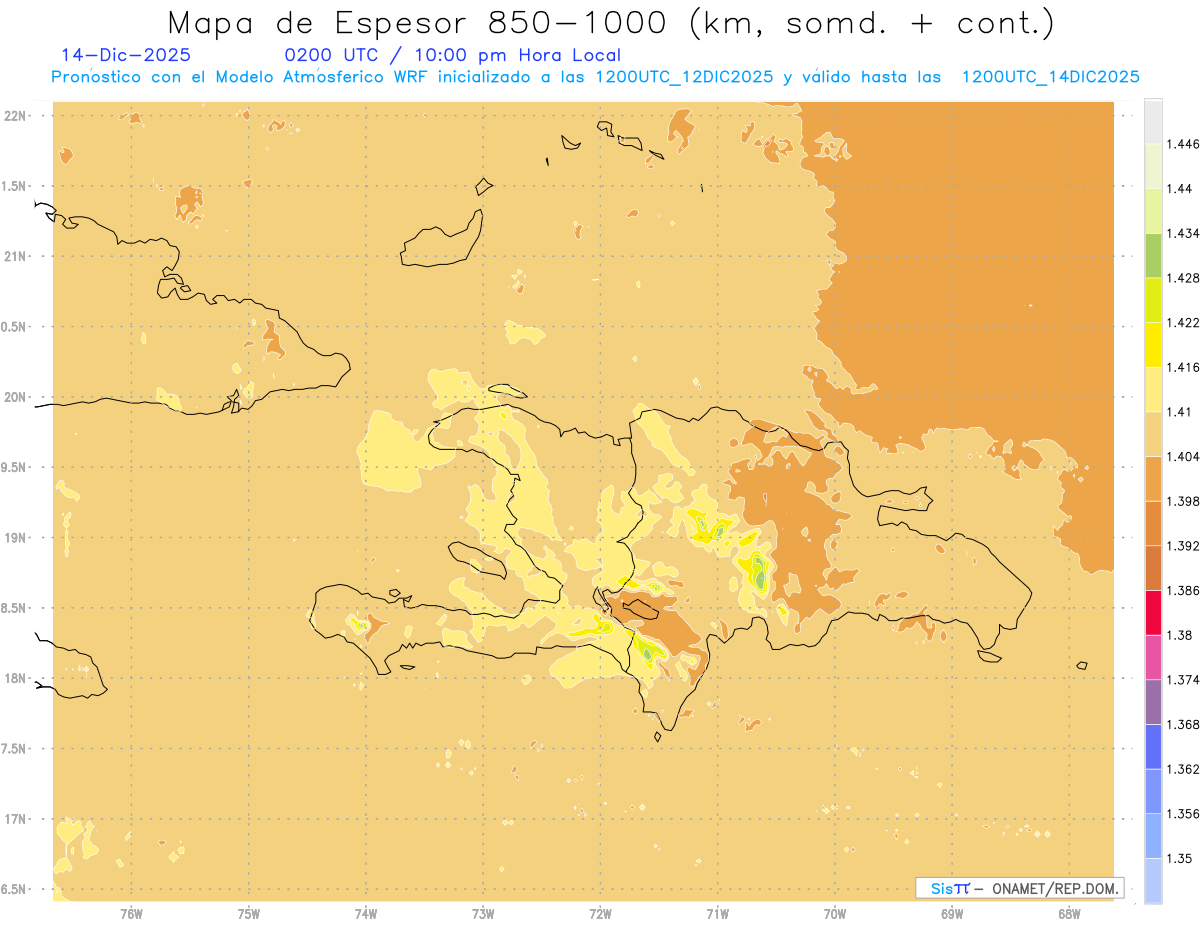Click the tan 1.404–1.41 legend swatch
The width and height of the screenshot is (1200, 927).
click(x=1153, y=434)
